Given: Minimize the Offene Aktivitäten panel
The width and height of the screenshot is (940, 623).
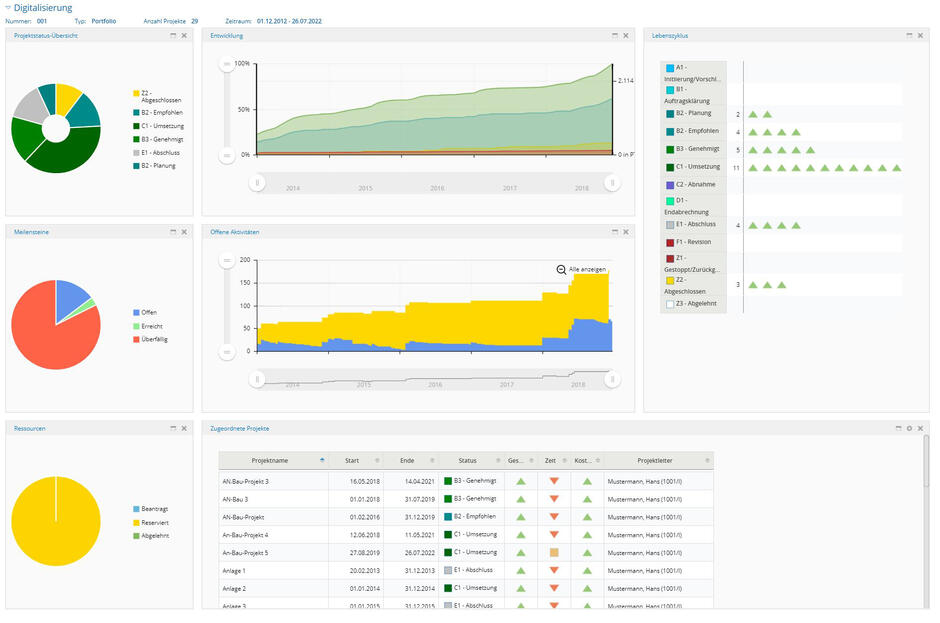Looking at the screenshot, I should pyautogui.click(x=615, y=232).
